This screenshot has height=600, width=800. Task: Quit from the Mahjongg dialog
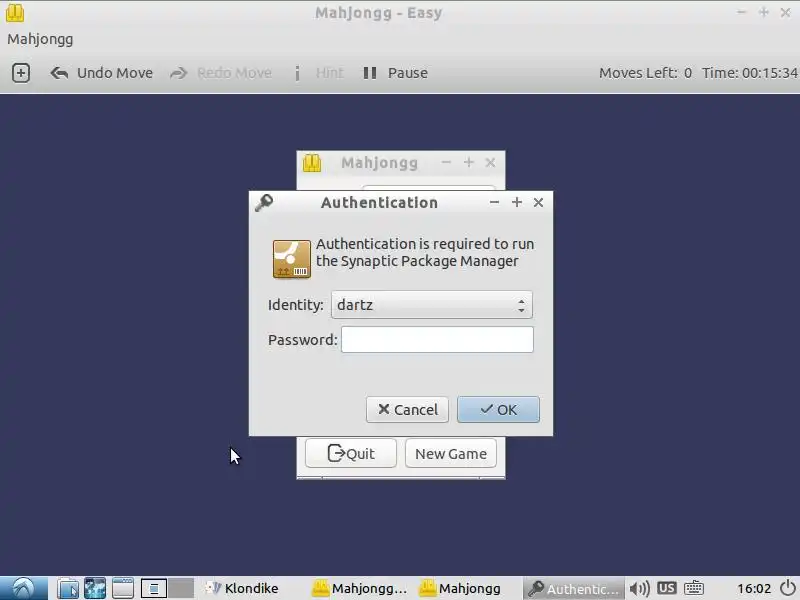point(351,453)
